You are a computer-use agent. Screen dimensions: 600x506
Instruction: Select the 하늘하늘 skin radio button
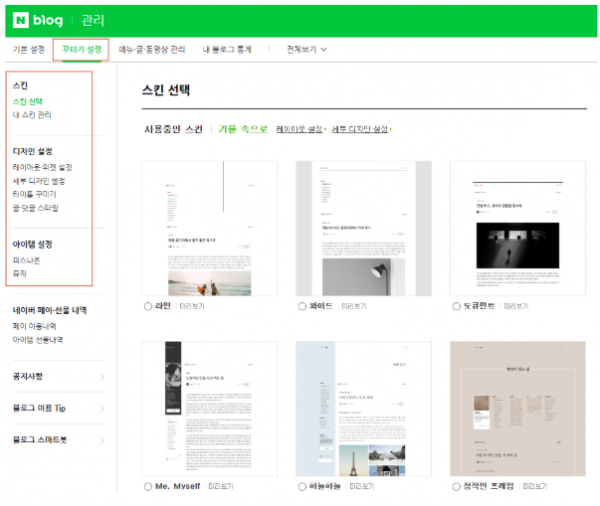(302, 486)
